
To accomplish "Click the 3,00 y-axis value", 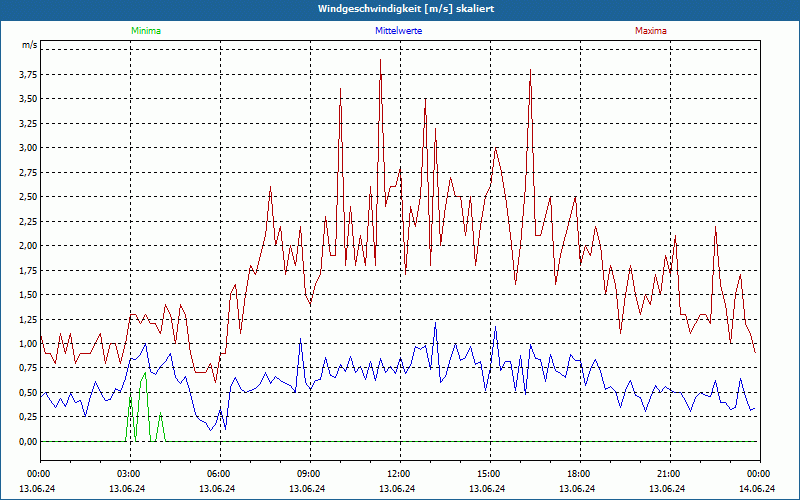I will coord(28,148).
